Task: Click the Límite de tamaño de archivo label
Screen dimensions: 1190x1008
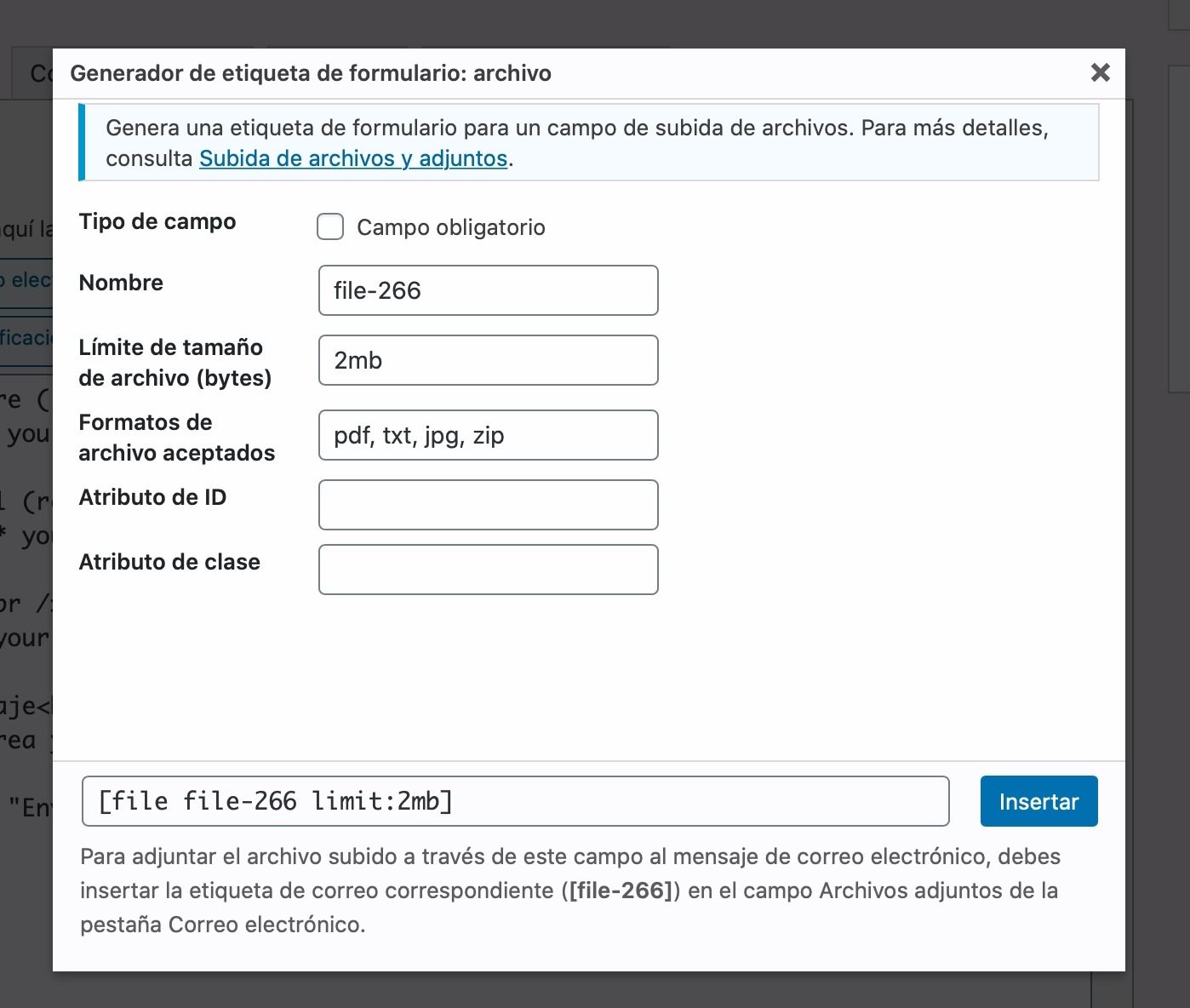Action: (175, 363)
